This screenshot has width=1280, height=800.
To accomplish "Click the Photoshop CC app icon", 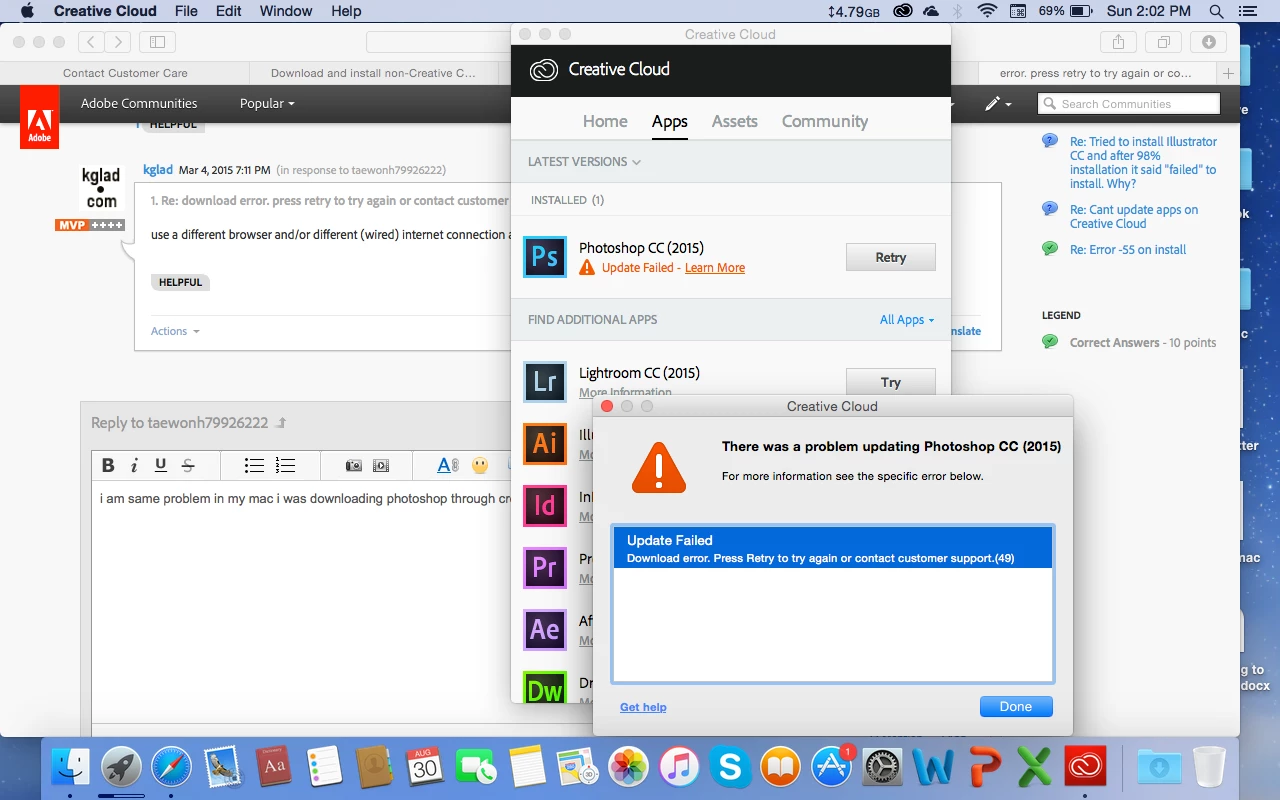I will click(x=545, y=257).
